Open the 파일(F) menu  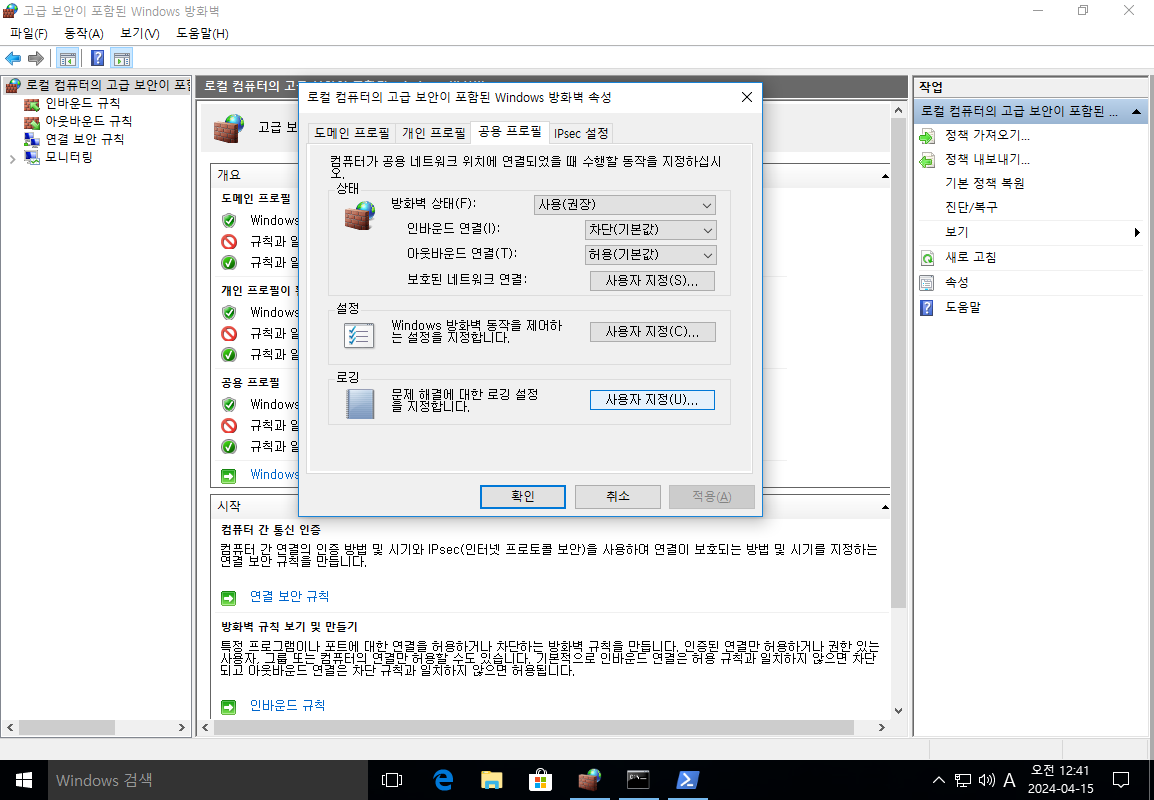click(29, 34)
